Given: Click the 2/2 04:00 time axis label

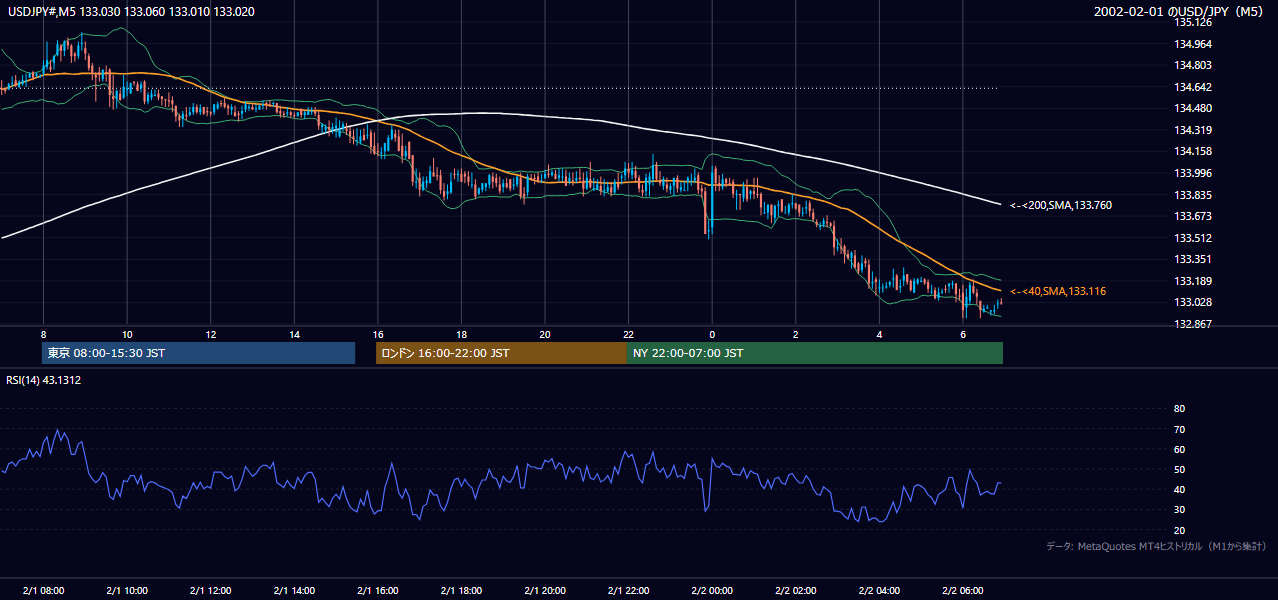Looking at the screenshot, I should coord(879,591).
